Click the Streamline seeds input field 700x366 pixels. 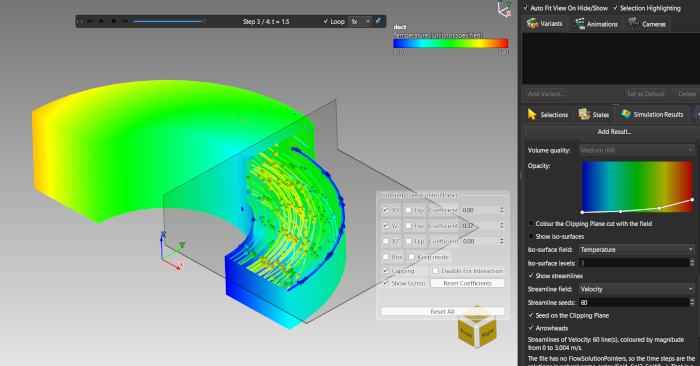coord(634,302)
